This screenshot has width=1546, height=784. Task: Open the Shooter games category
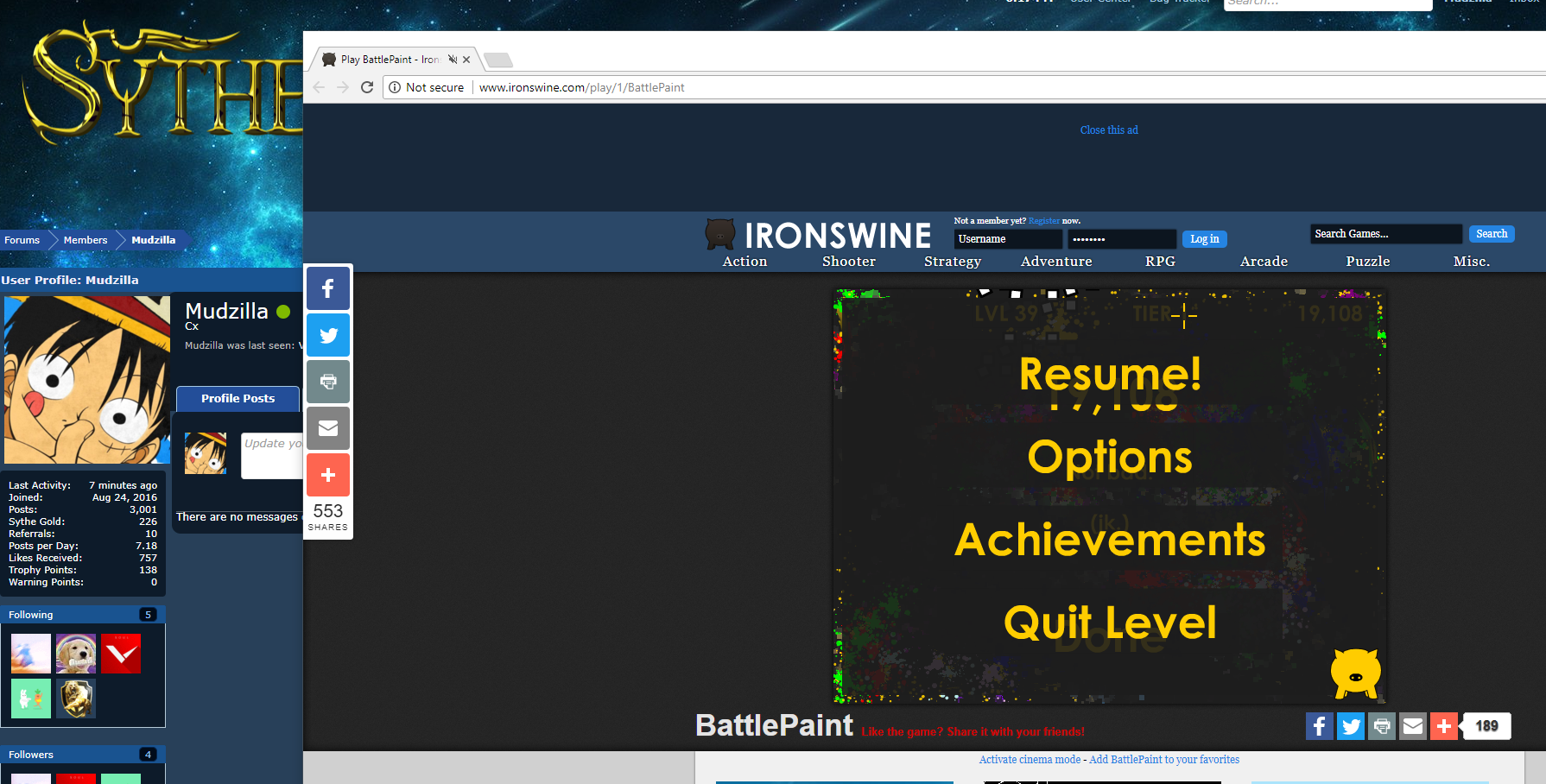[849, 262]
